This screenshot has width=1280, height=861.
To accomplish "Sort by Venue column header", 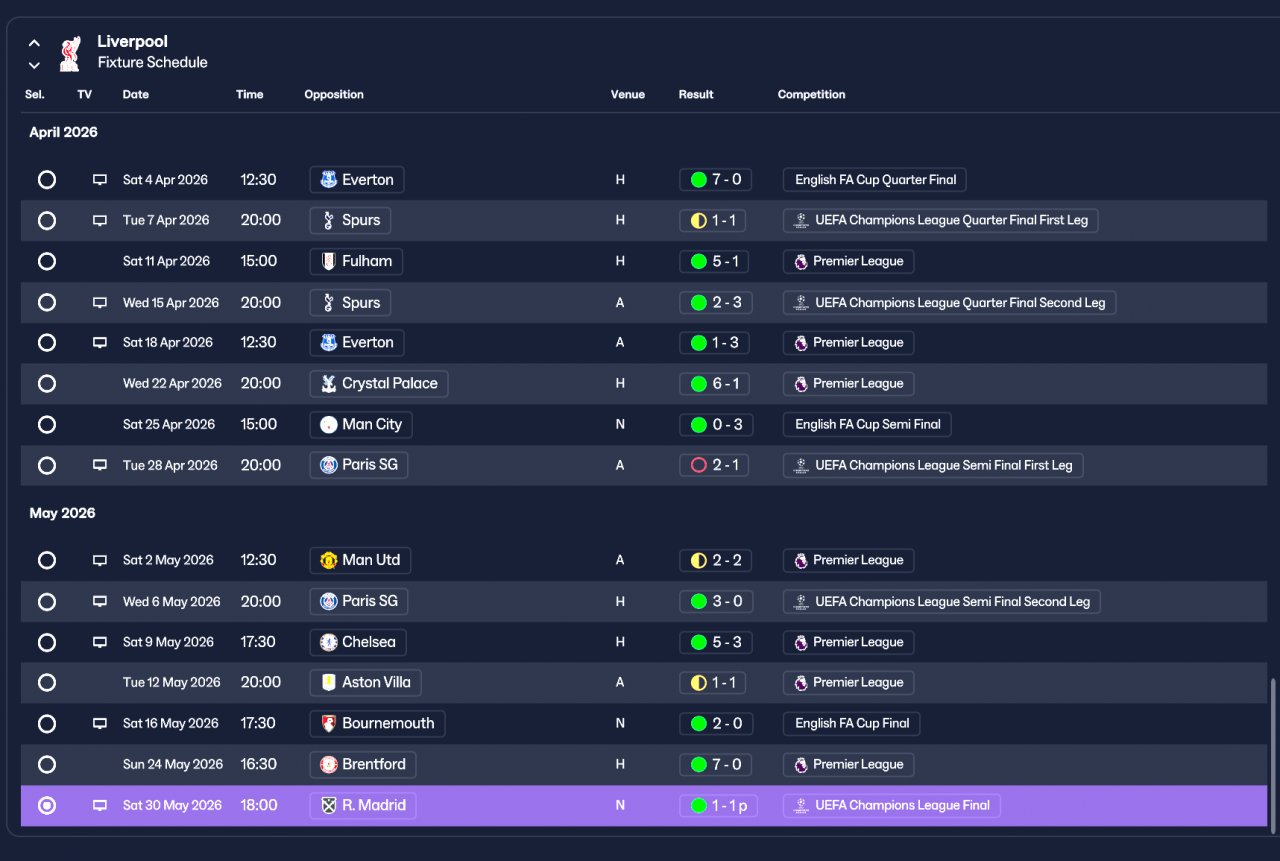I will coord(628,94).
